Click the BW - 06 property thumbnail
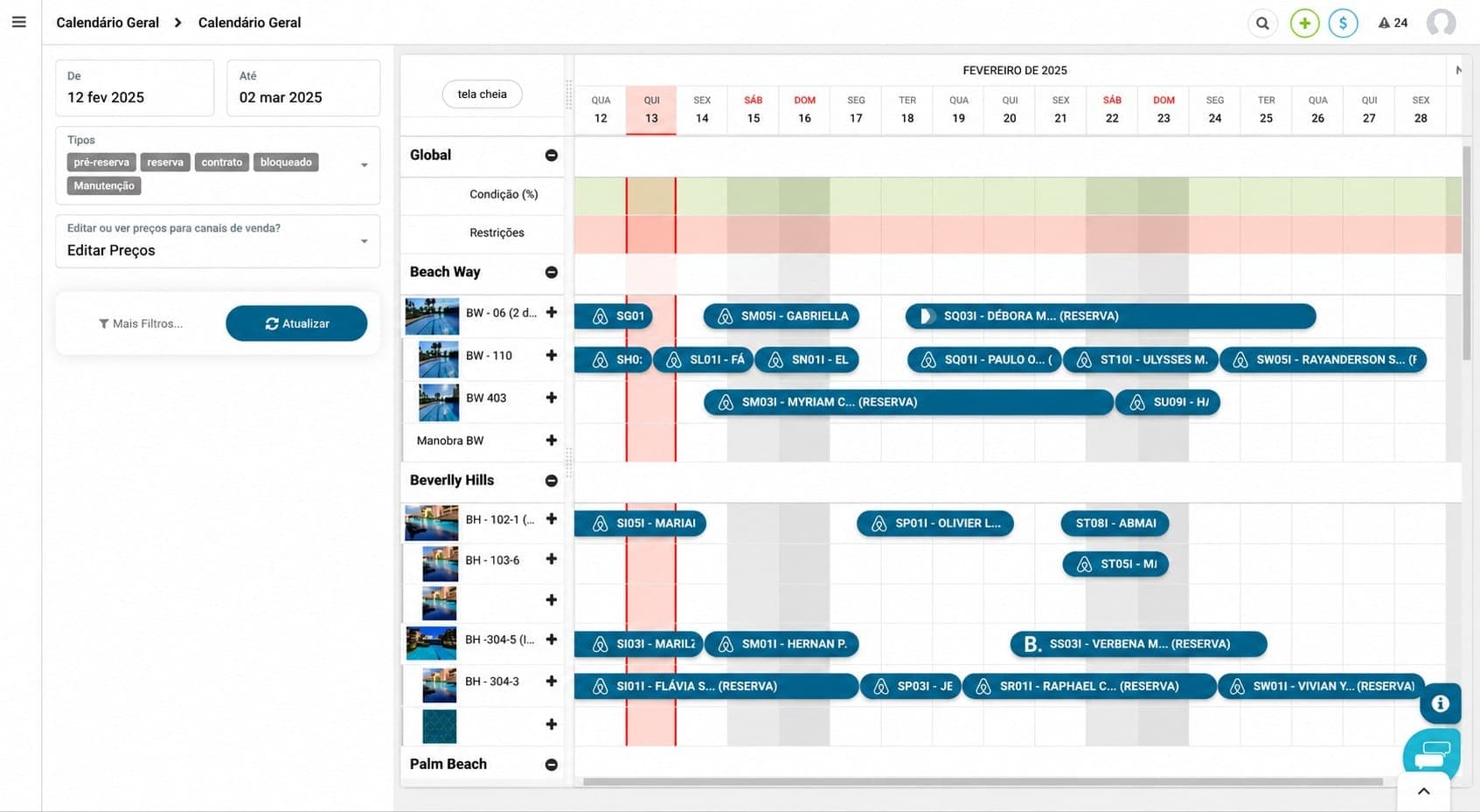Screen dimensions: 1480x812 tap(432, 316)
